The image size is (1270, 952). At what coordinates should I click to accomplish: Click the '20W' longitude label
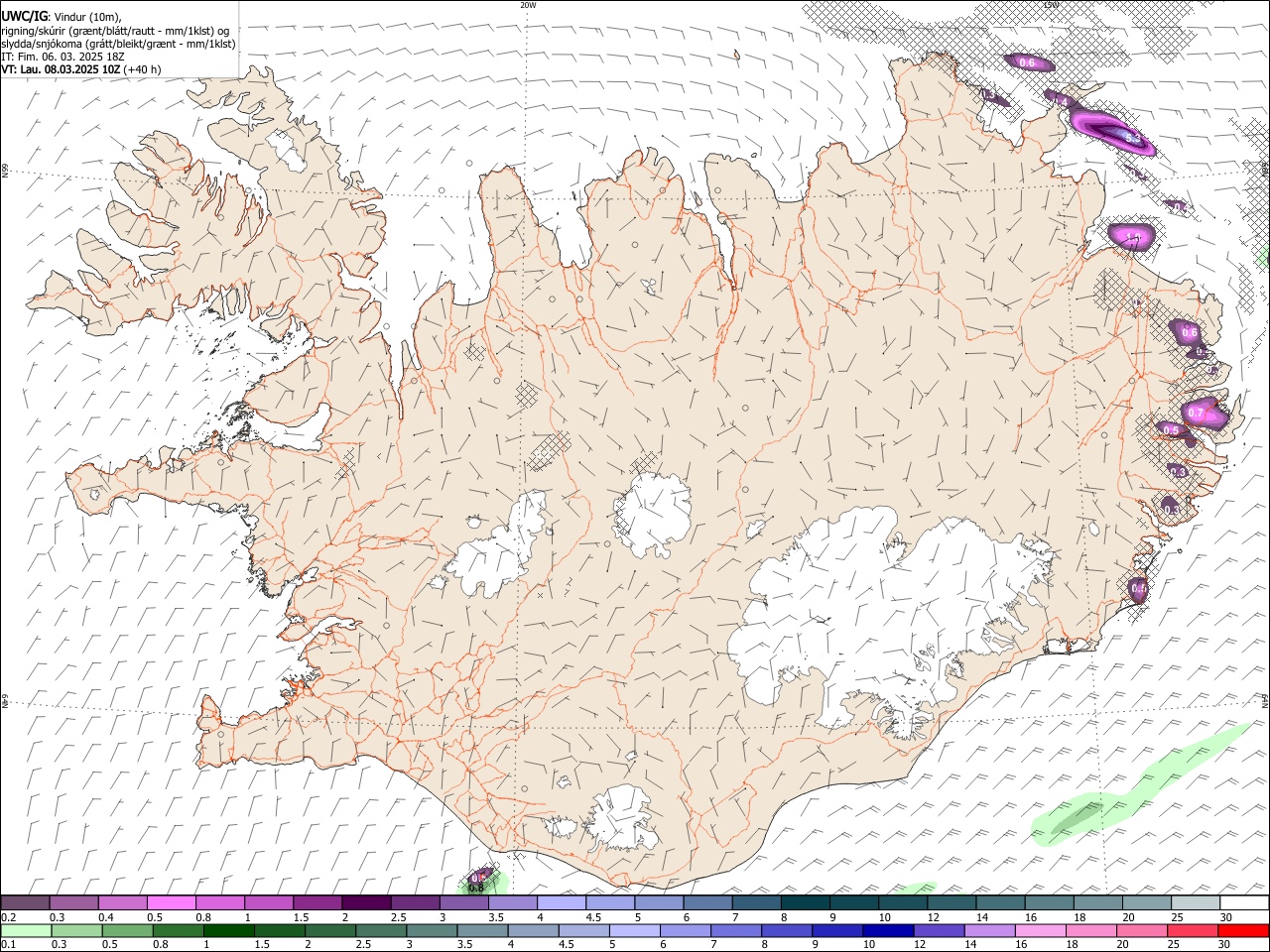[528, 5]
